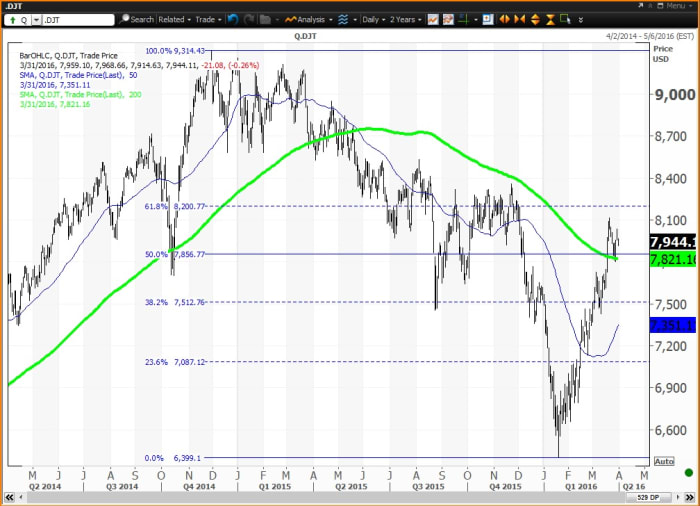Click the blue 7,351.11 SMA price tag

pyautogui.click(x=672, y=325)
